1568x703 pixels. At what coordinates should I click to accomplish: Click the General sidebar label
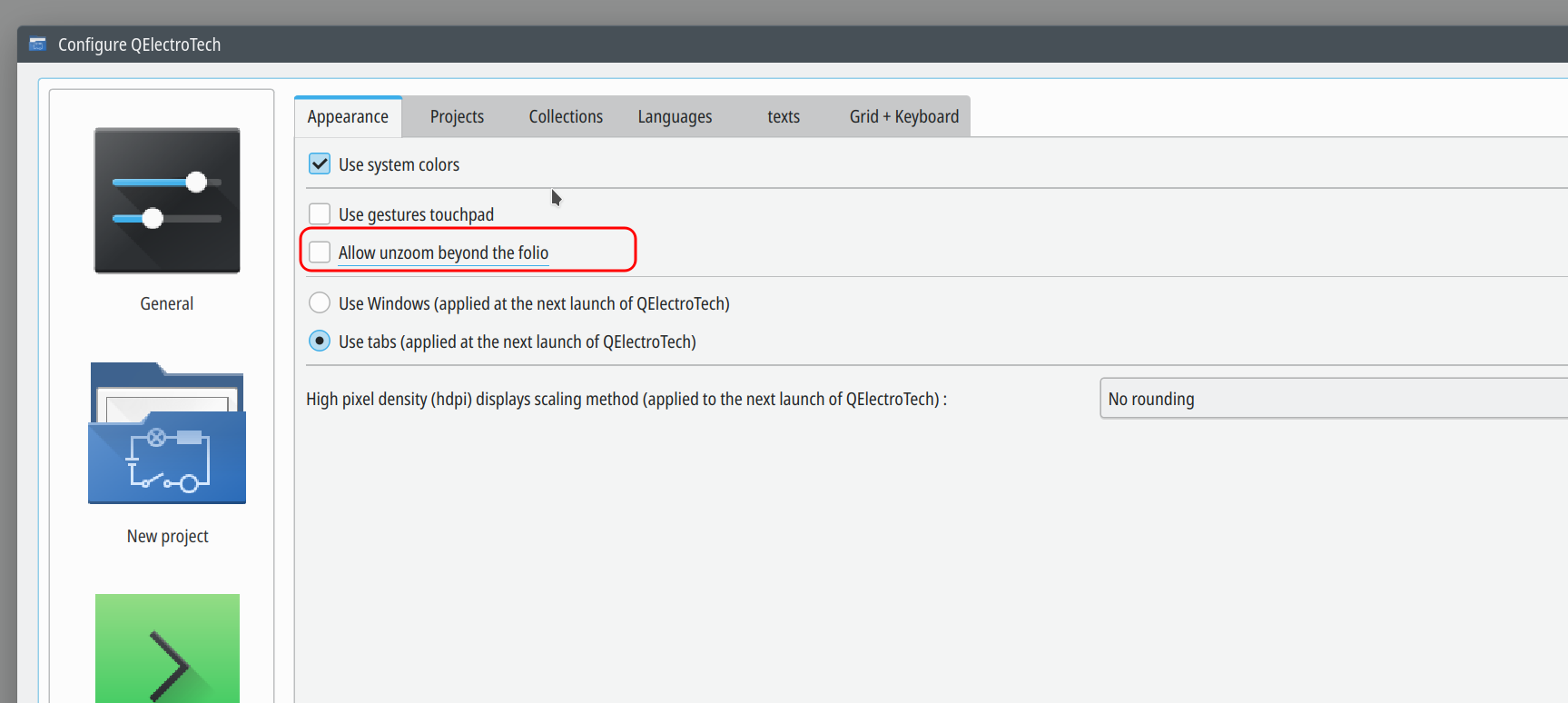(x=167, y=303)
